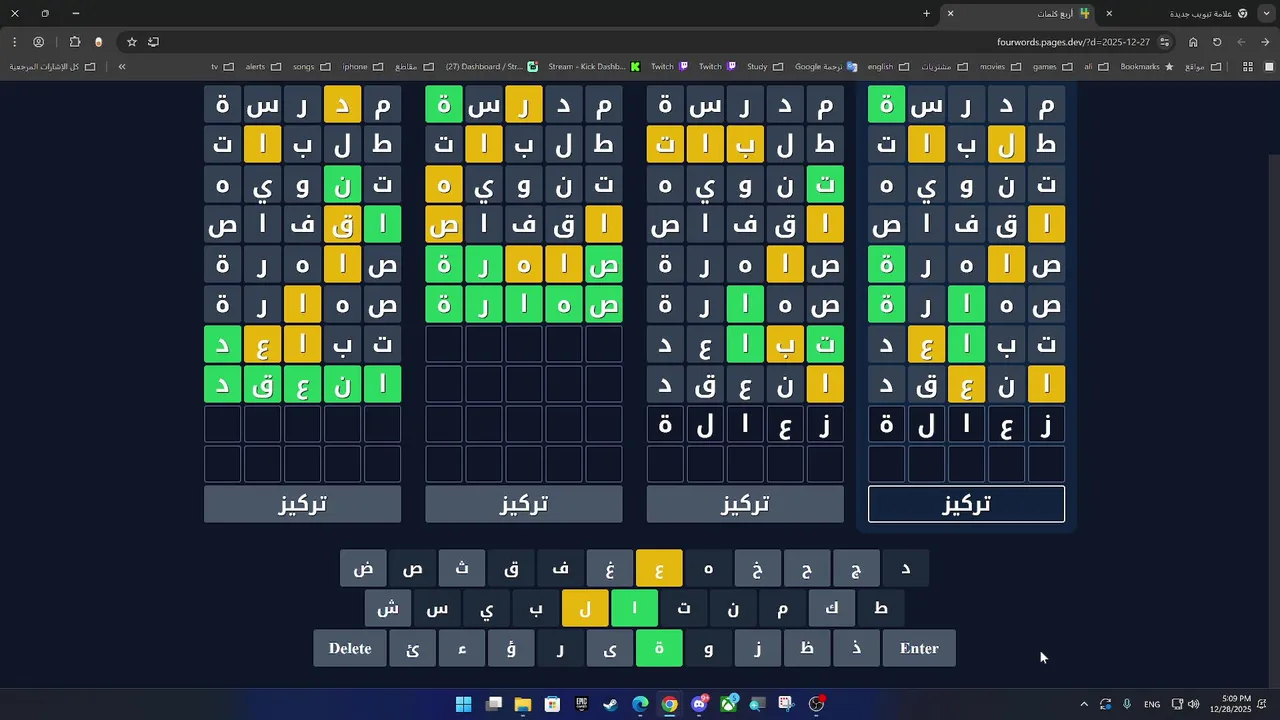Open the movies bookmark folder
Viewport: 1280px width, 720px height.
(999, 67)
